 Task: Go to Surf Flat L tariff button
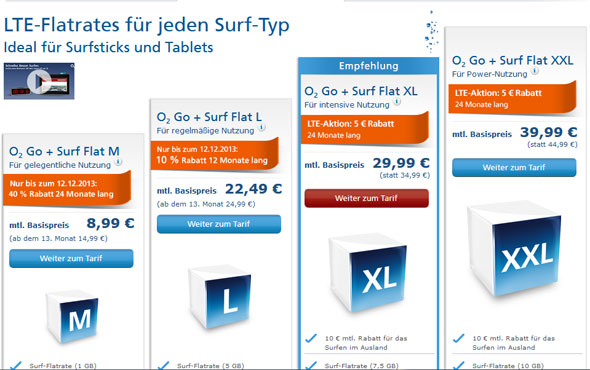coord(219,224)
